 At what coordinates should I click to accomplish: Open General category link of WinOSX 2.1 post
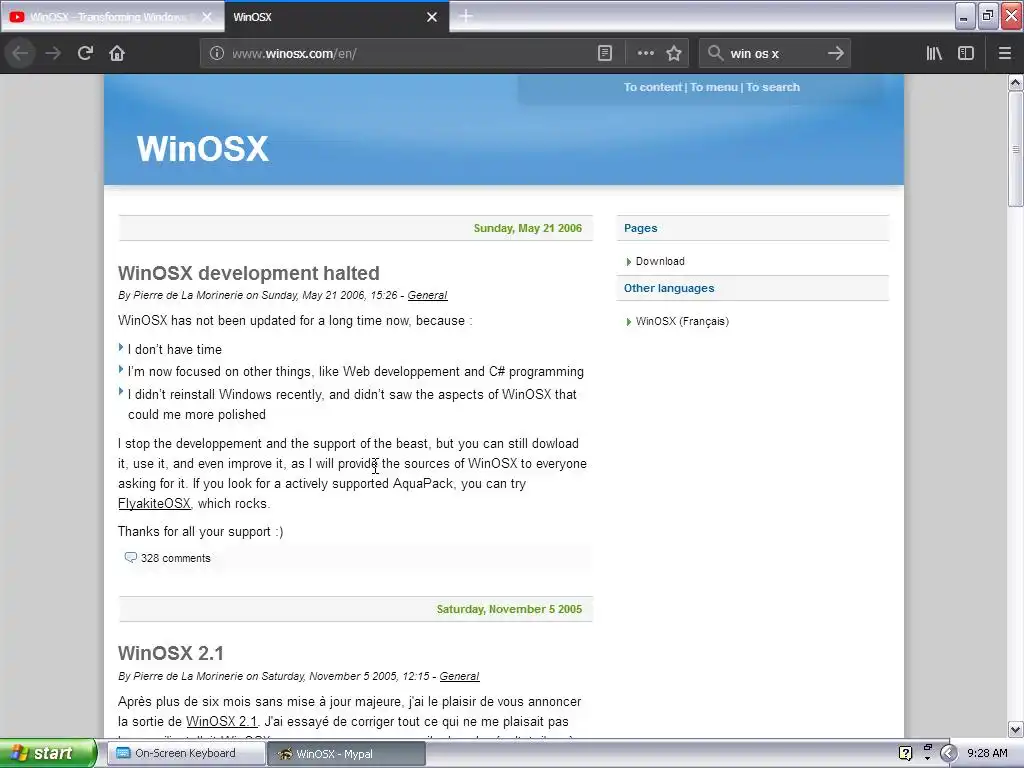click(x=459, y=677)
